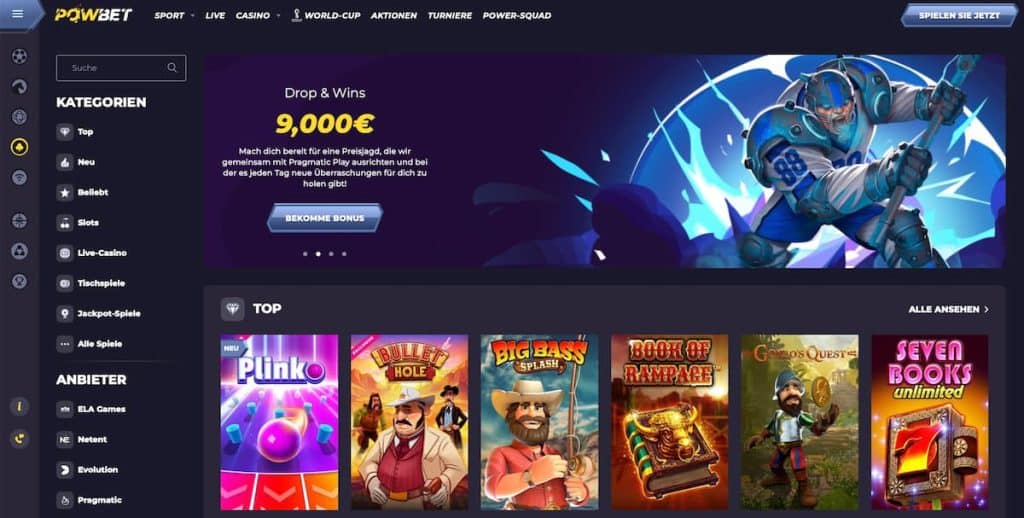Select the highlighted casino spade sidebar icon
This screenshot has width=1024, height=518.
19,147
